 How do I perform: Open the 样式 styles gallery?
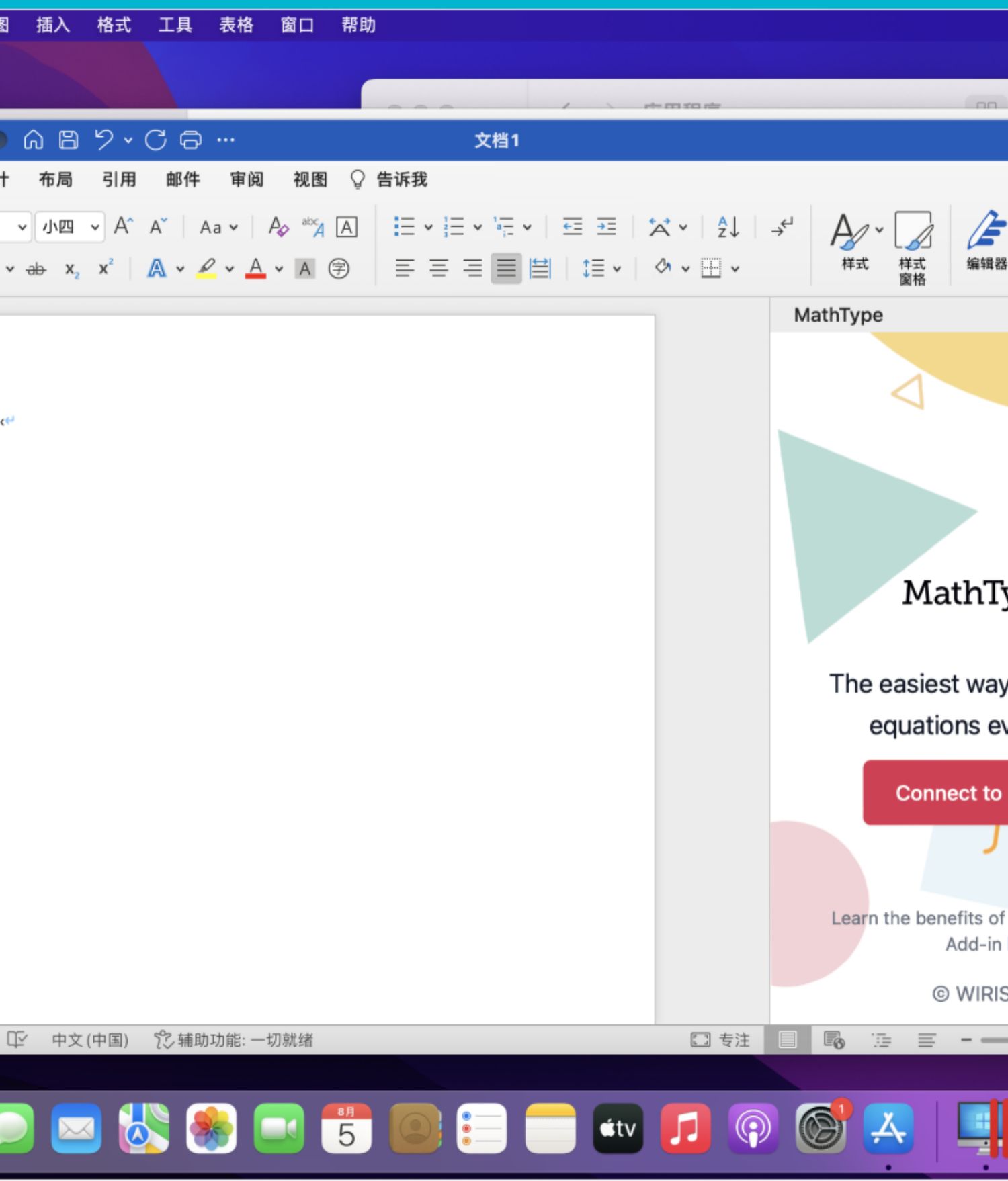point(855,241)
